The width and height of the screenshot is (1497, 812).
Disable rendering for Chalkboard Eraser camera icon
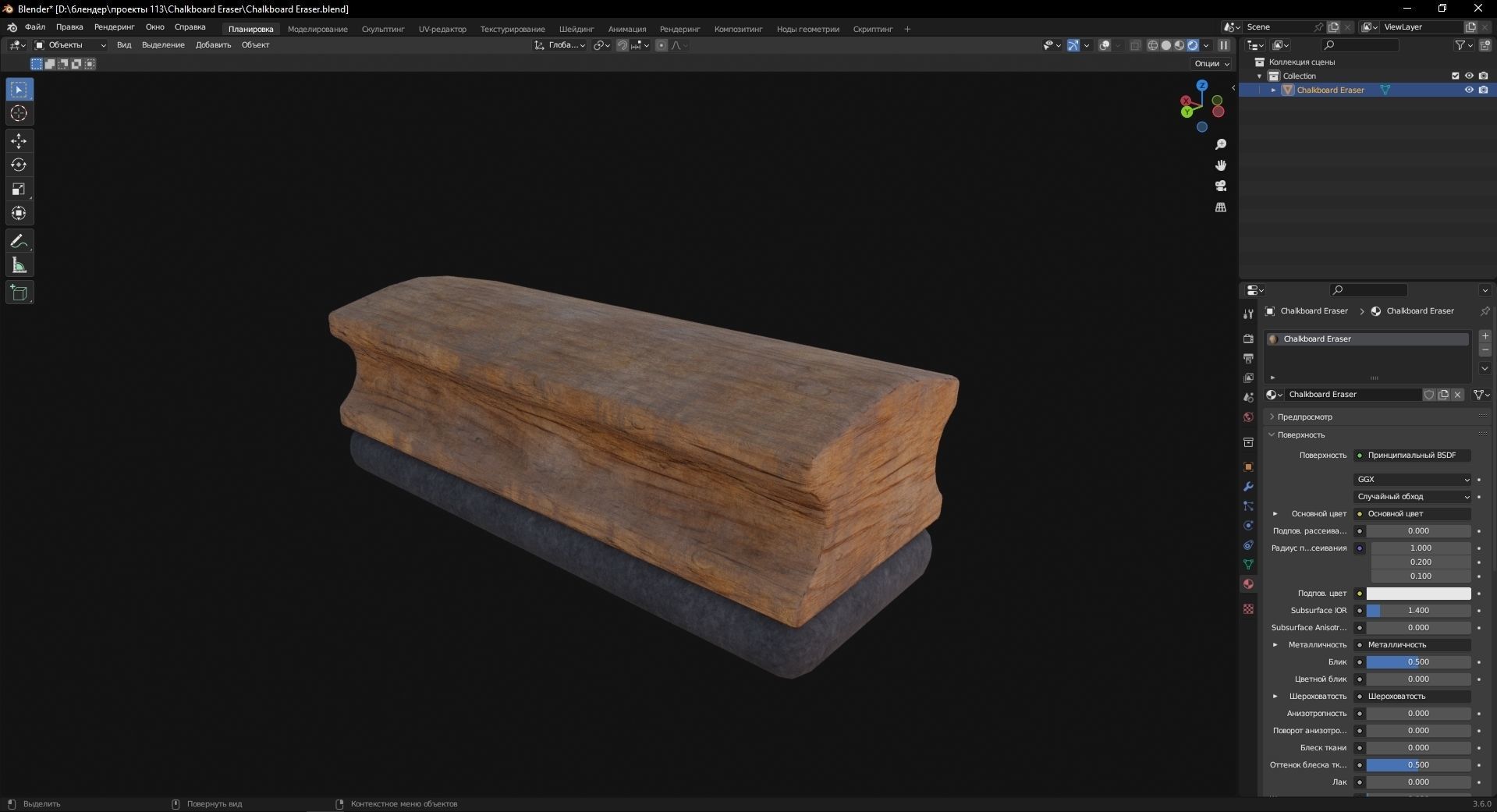(1483, 90)
